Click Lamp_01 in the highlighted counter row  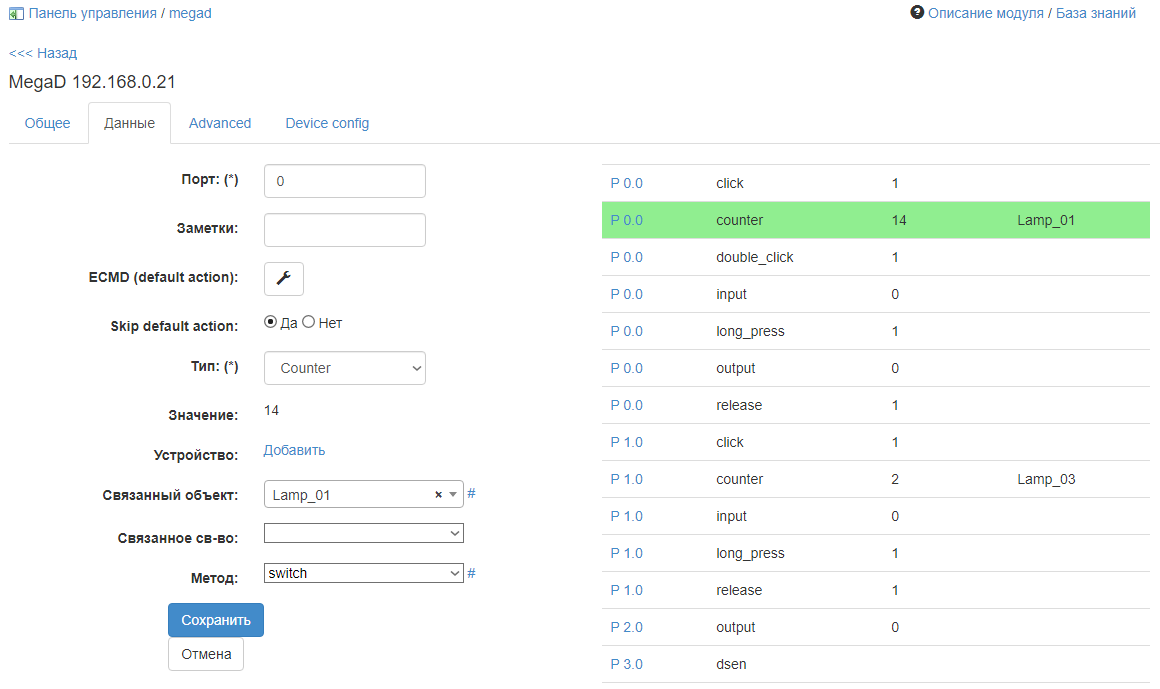pyautogui.click(x=1046, y=220)
